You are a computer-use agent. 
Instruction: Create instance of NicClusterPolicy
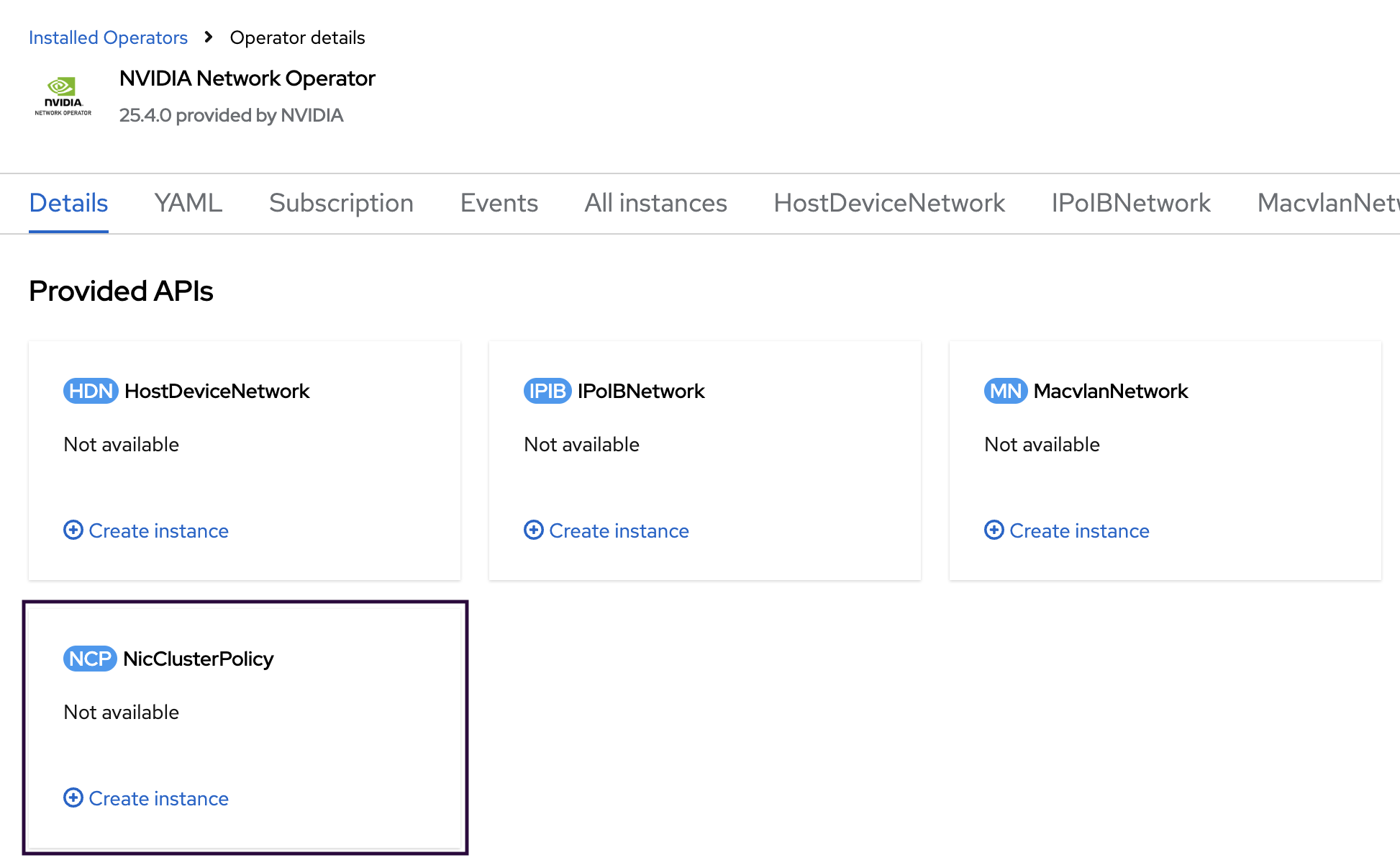pyautogui.click(x=158, y=798)
